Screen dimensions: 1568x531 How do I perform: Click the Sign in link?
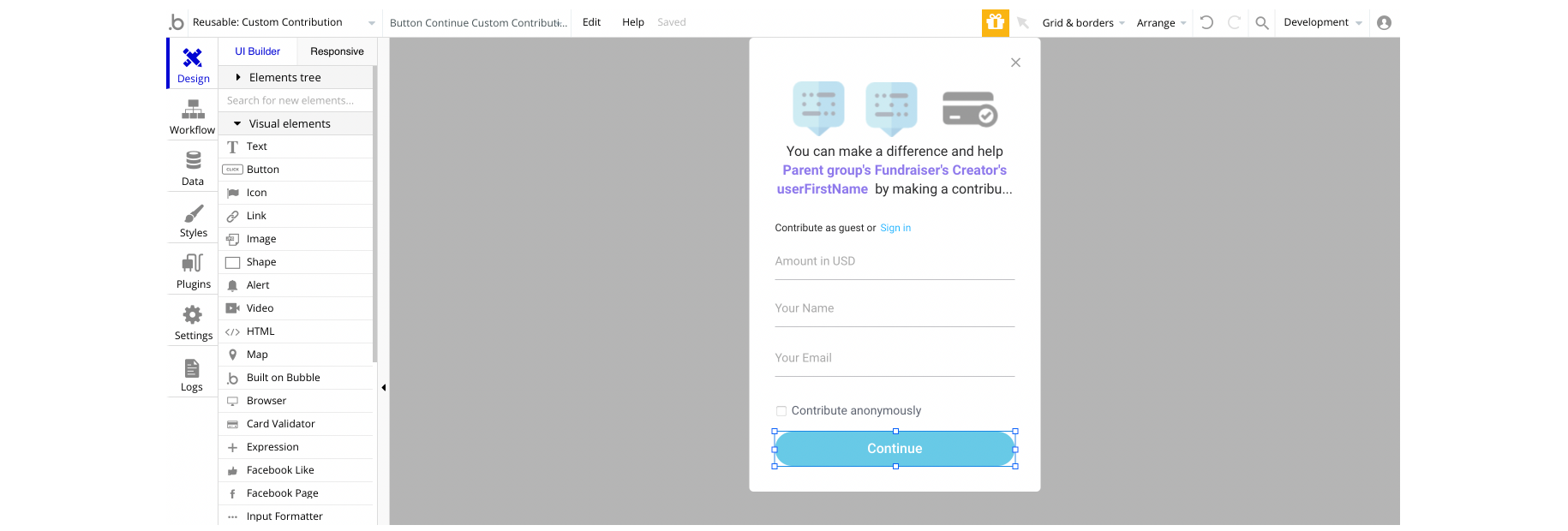coord(895,228)
